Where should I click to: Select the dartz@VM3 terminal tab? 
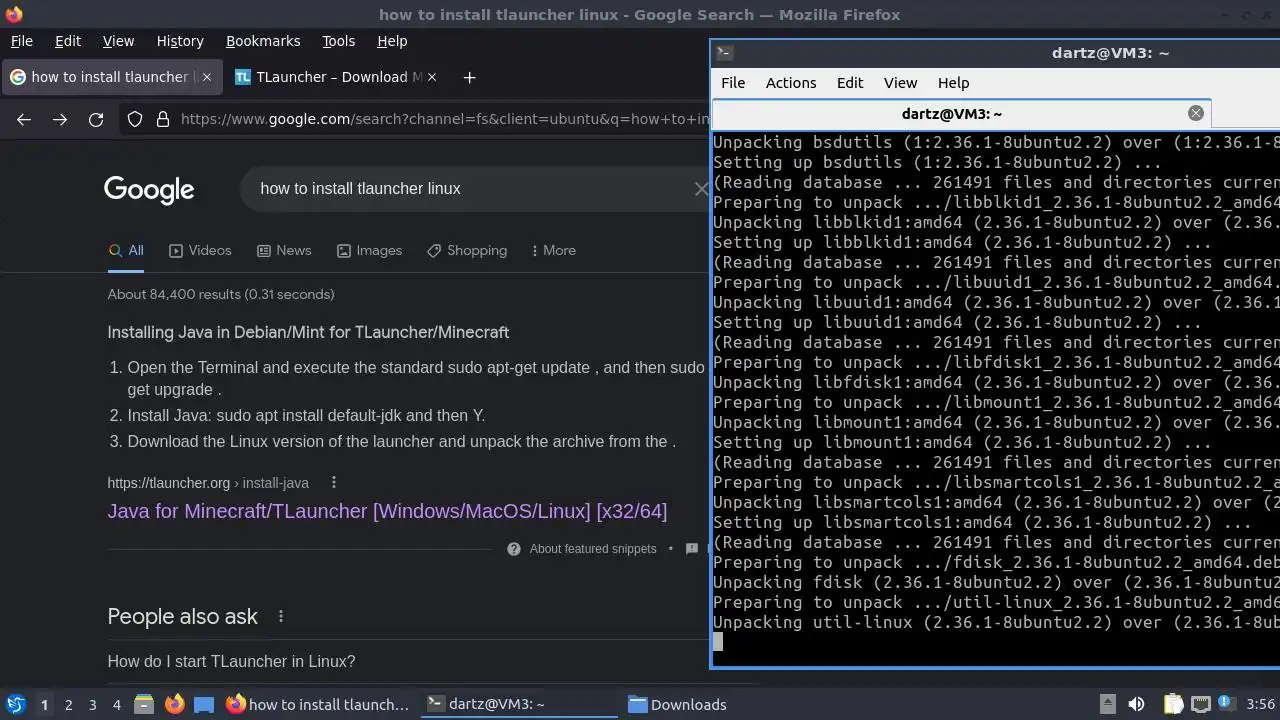961,114
